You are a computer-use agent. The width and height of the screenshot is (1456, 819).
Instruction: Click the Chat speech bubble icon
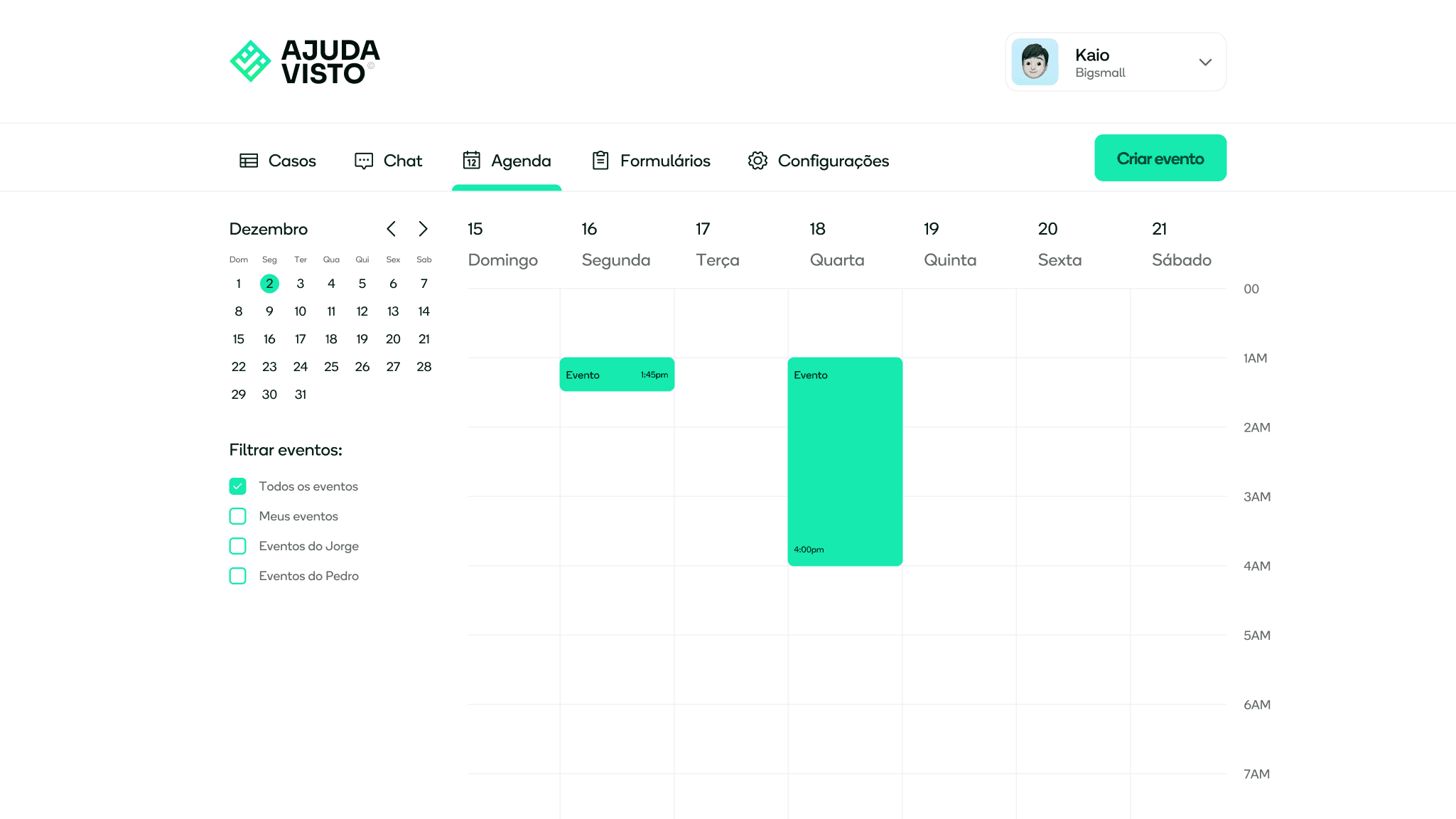[364, 161]
